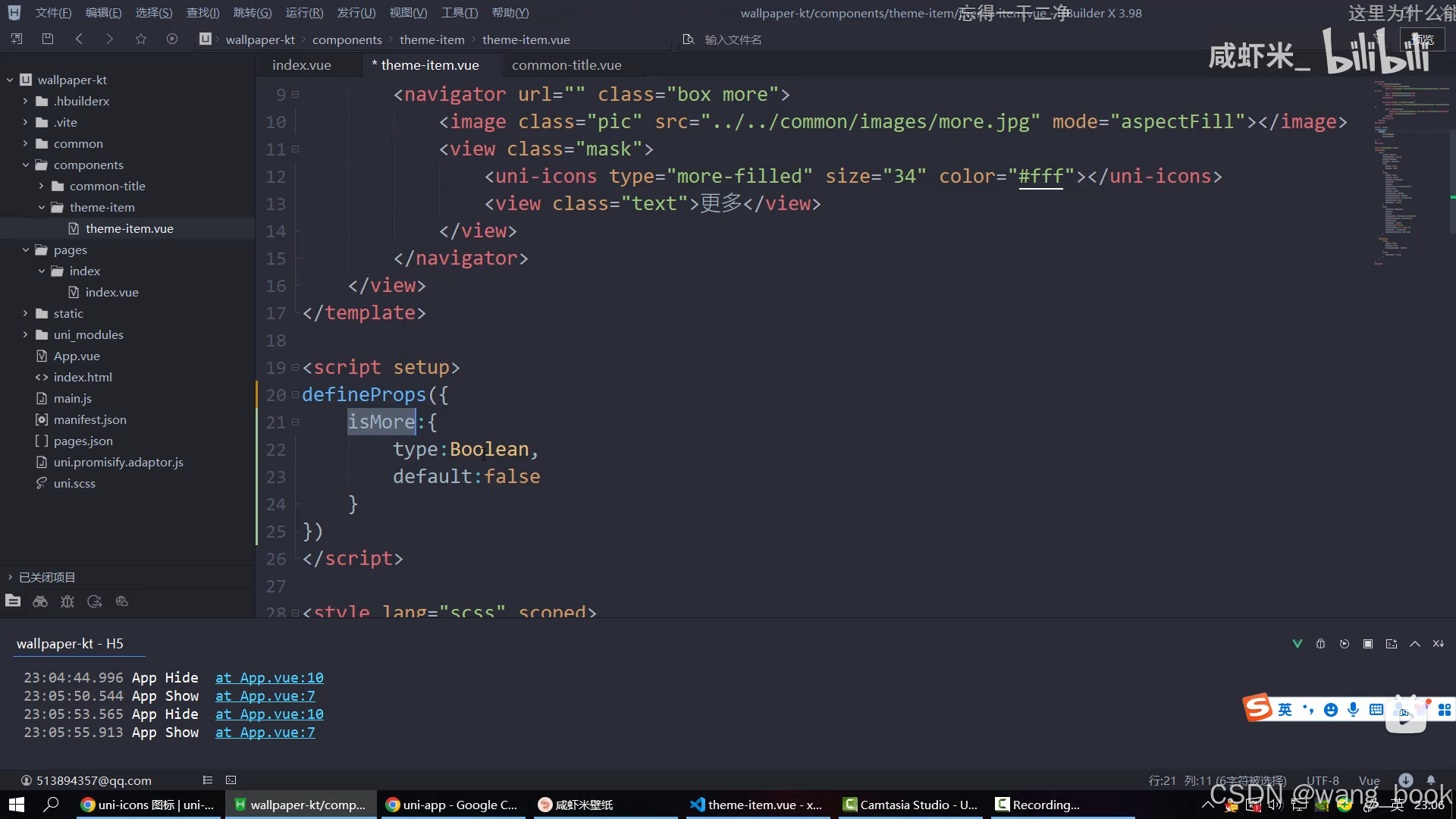Click the list outline icon in status bar

(208, 780)
